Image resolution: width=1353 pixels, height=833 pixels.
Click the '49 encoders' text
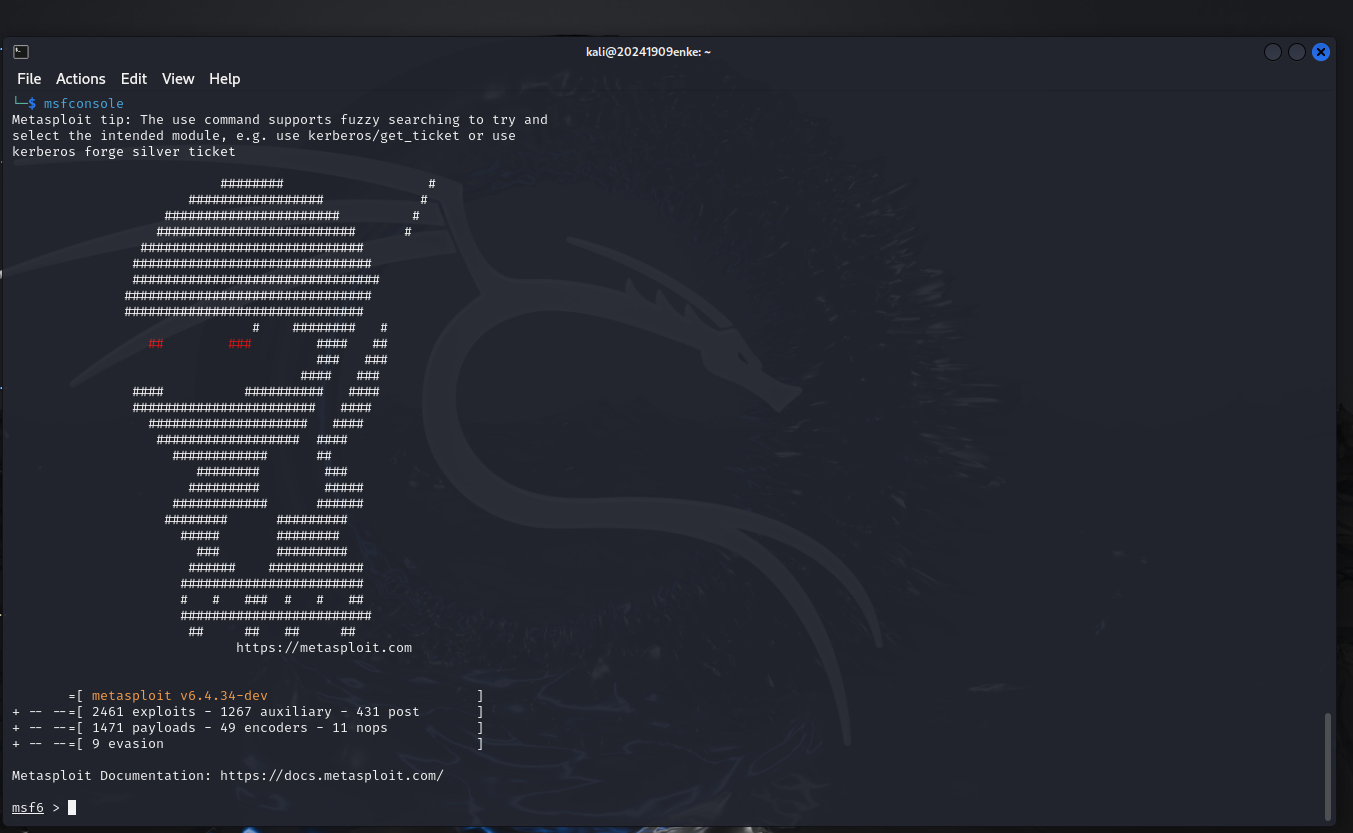click(264, 727)
